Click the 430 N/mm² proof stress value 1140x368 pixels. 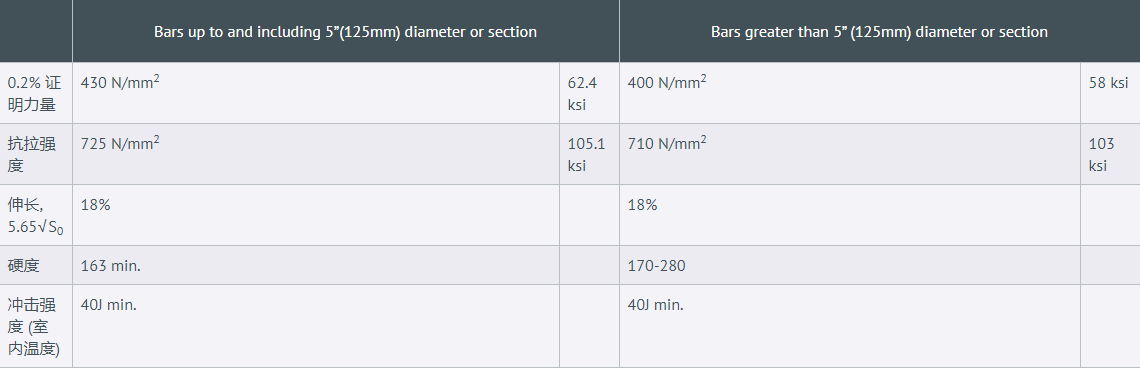pyautogui.click(x=120, y=81)
